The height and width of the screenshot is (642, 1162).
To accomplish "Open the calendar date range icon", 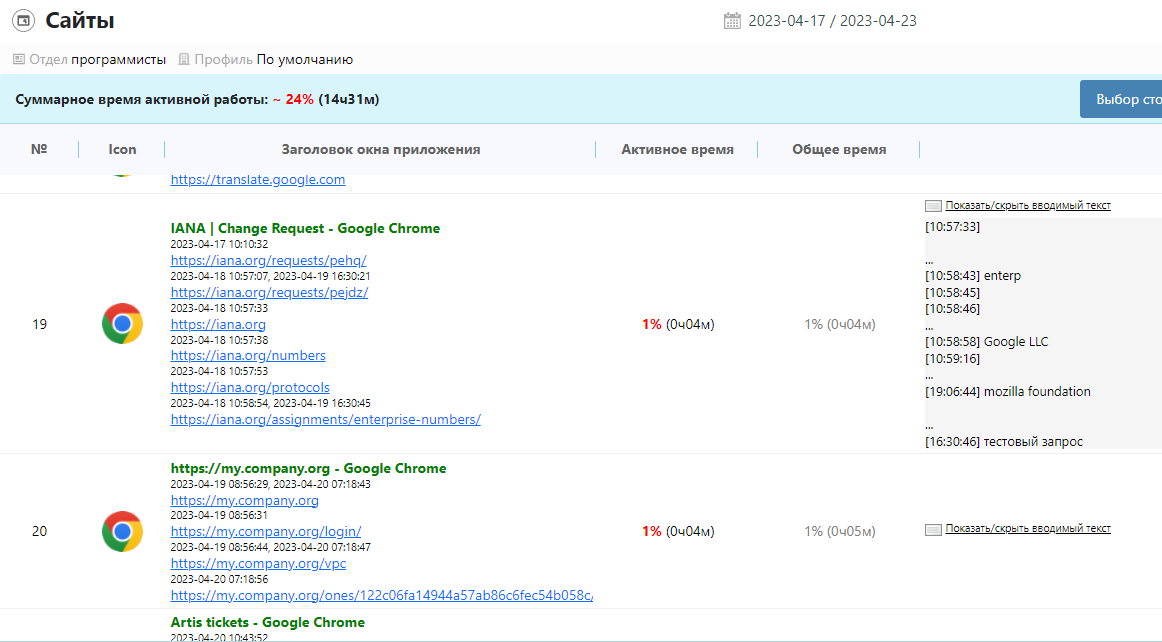I will pos(732,21).
